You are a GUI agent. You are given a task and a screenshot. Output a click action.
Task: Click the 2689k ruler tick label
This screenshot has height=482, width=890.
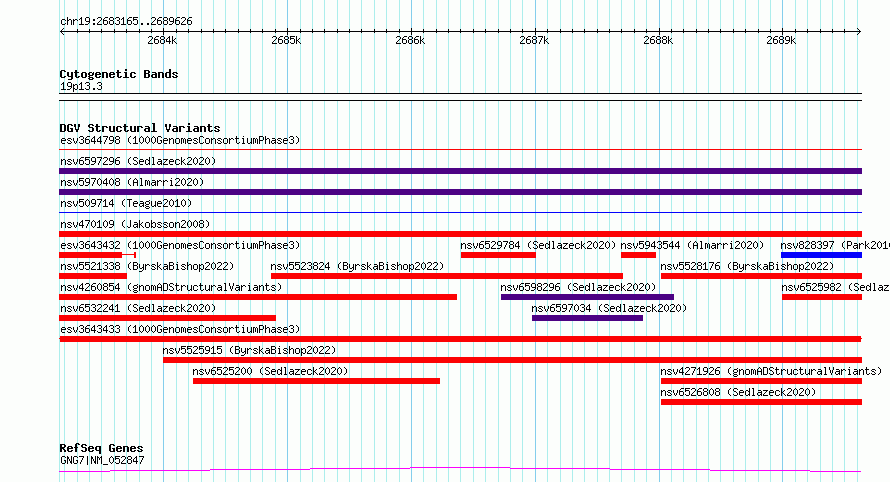point(781,40)
